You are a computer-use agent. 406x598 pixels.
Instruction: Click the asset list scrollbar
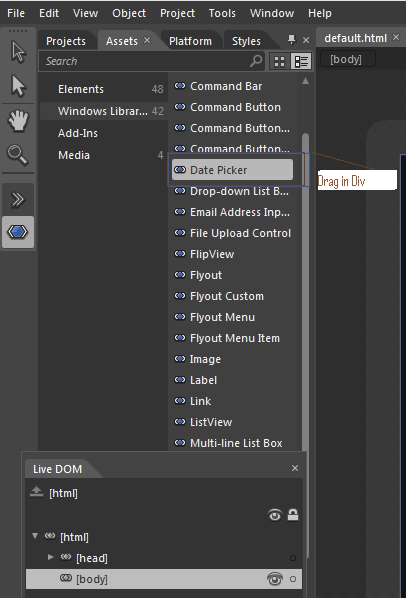305,290
